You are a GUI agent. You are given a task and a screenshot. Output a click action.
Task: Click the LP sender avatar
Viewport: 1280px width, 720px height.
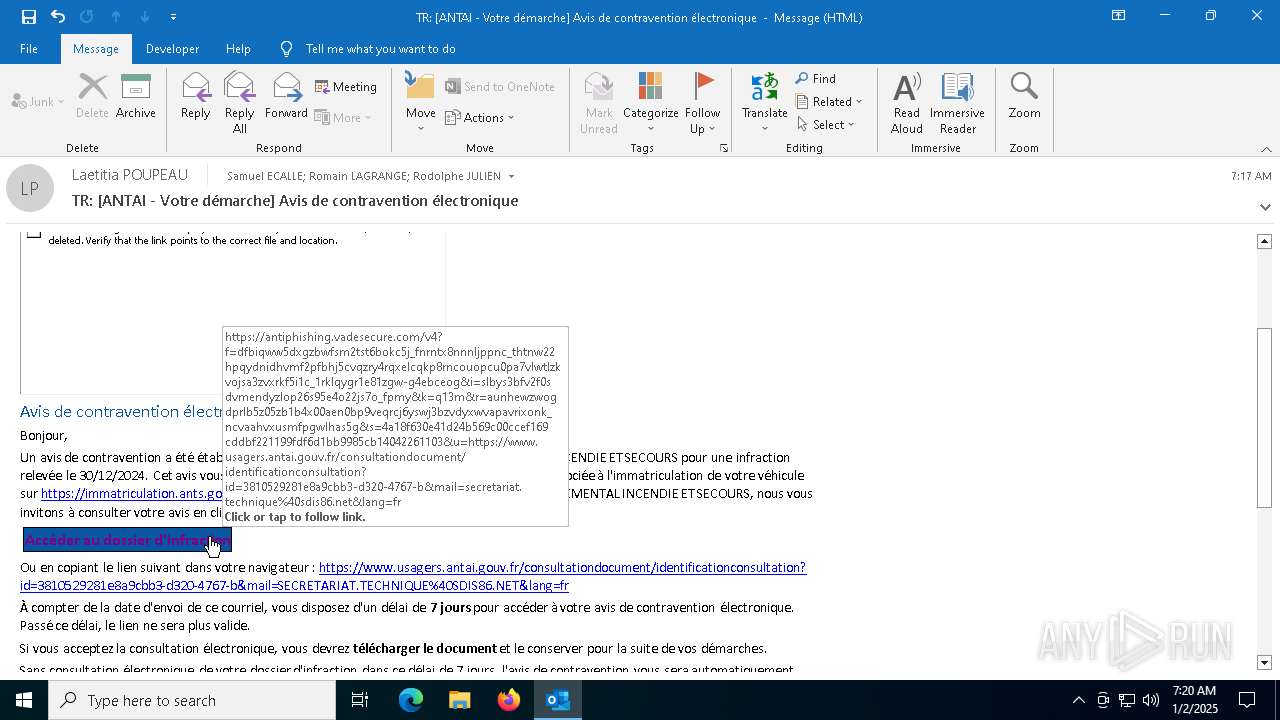(30, 188)
